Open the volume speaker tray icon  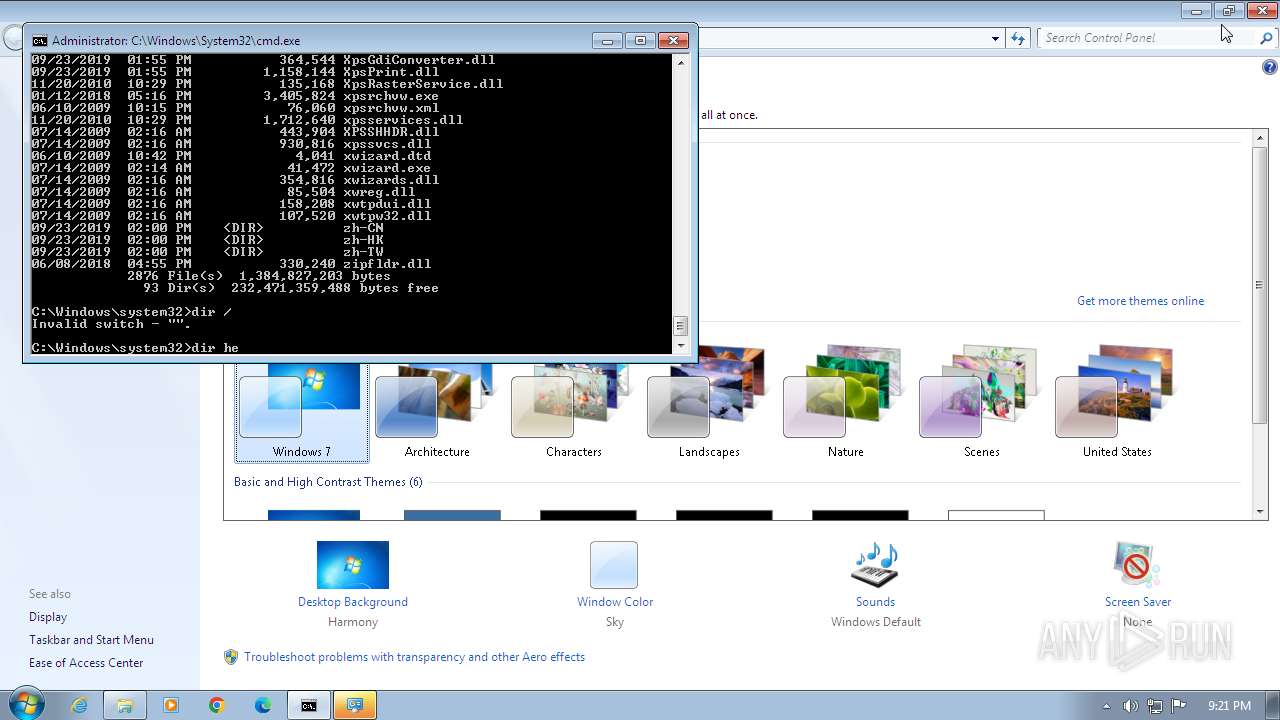[x=1130, y=706]
